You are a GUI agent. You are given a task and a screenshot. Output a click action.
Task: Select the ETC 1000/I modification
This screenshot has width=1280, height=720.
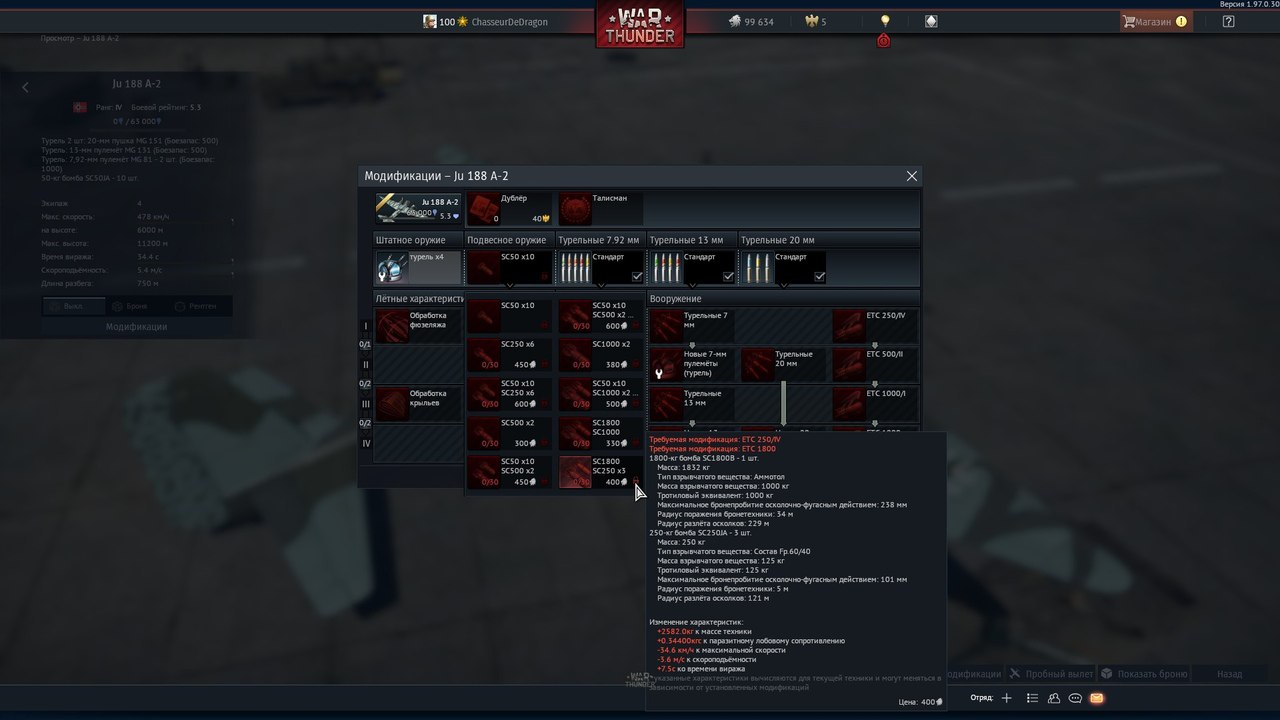[875, 404]
